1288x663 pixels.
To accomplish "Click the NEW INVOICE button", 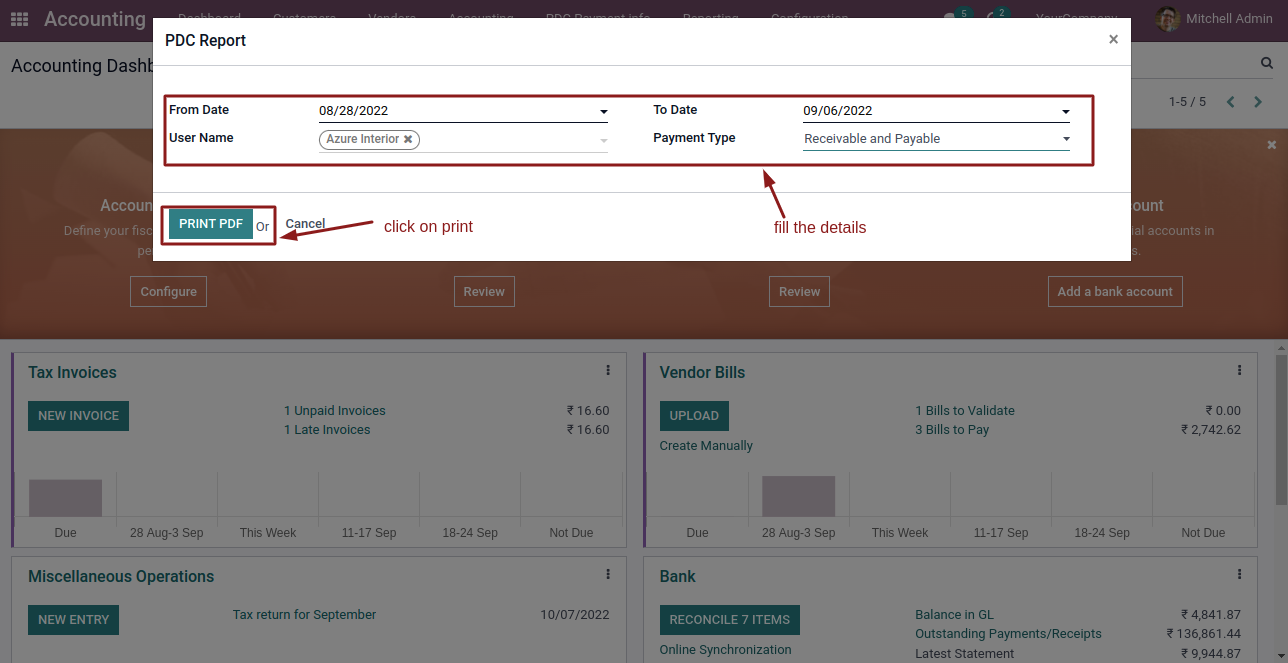I will pos(78,416).
